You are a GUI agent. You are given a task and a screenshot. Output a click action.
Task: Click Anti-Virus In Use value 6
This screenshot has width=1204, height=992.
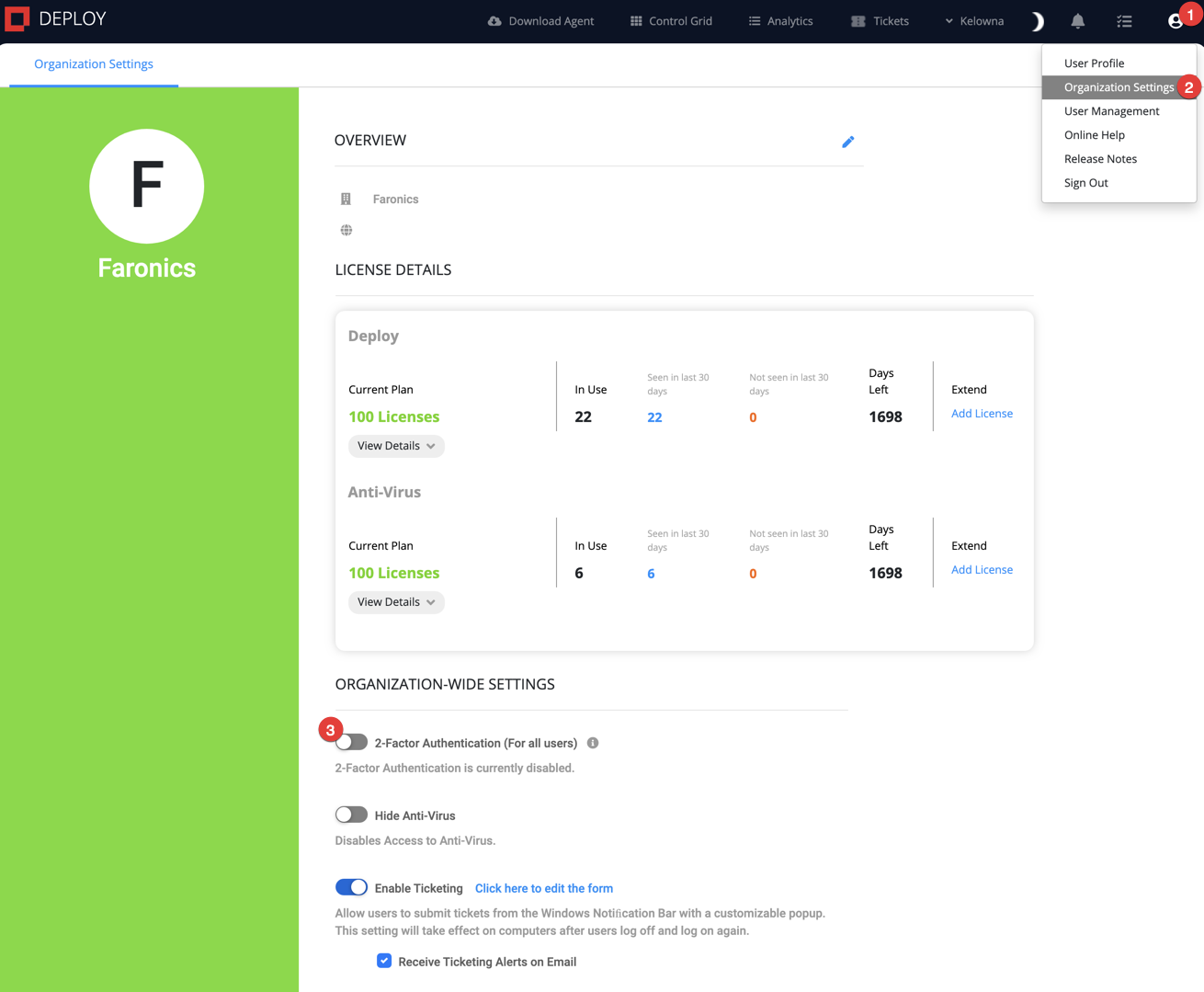[579, 573]
